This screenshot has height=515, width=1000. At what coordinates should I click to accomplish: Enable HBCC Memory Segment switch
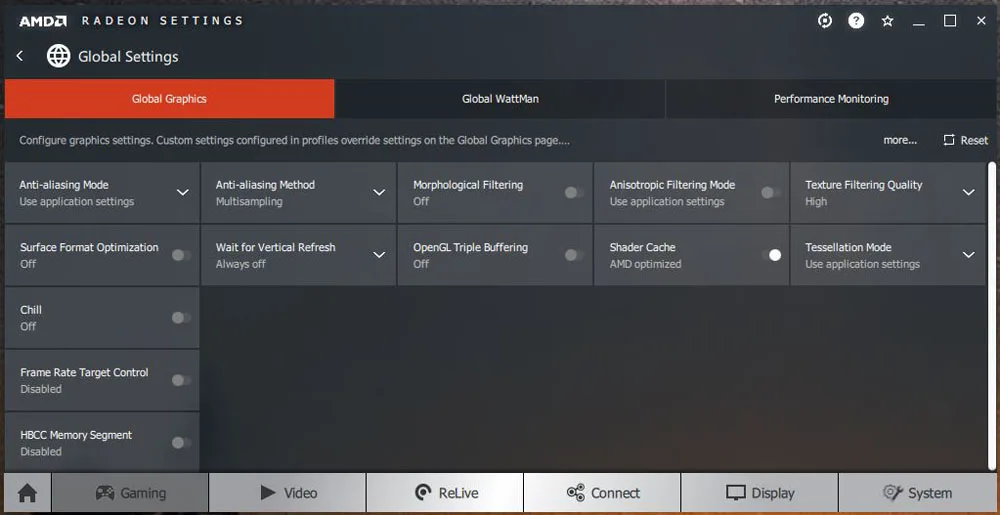click(x=181, y=442)
